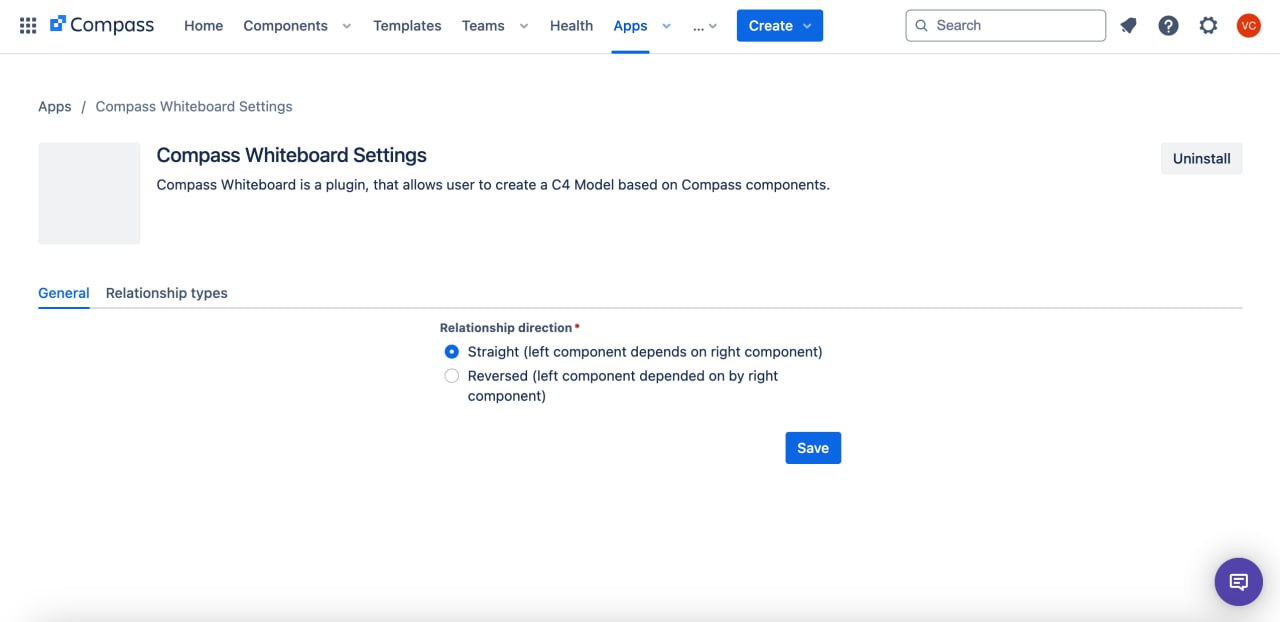
Task: Expand the Components dropdown chevron
Action: (x=347, y=26)
